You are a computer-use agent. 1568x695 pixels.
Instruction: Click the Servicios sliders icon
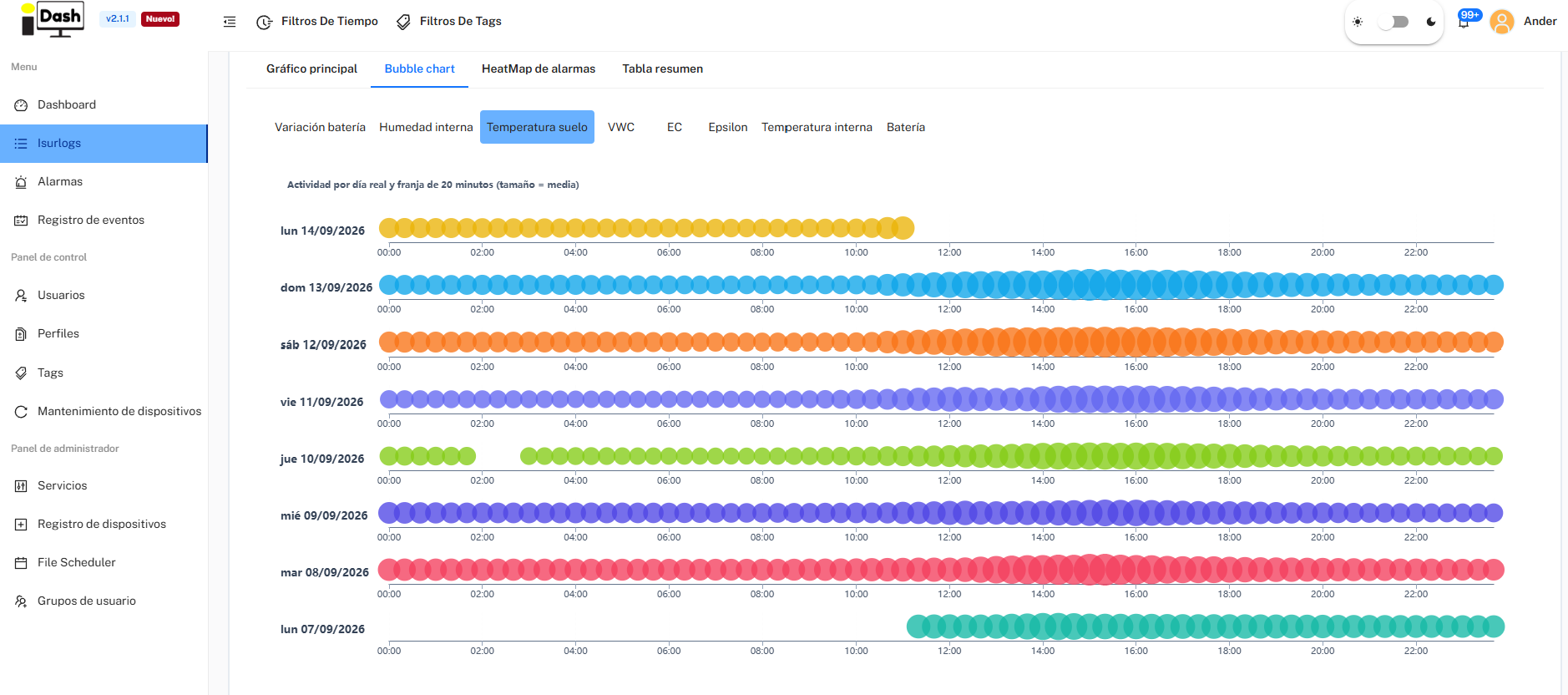pyautogui.click(x=21, y=486)
